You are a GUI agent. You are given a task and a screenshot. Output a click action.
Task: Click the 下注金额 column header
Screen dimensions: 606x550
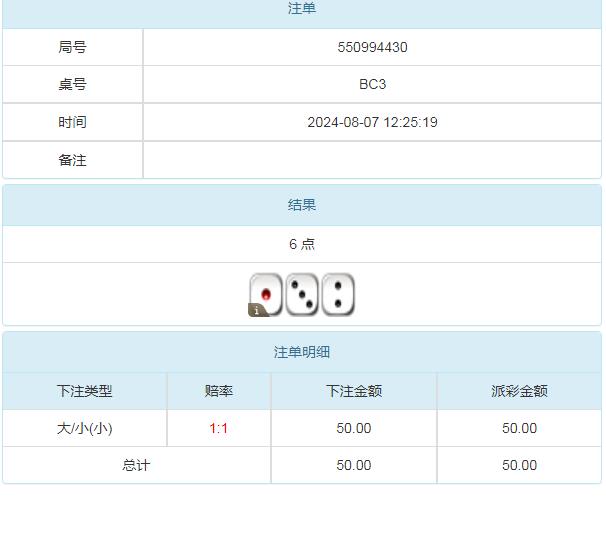pos(354,391)
